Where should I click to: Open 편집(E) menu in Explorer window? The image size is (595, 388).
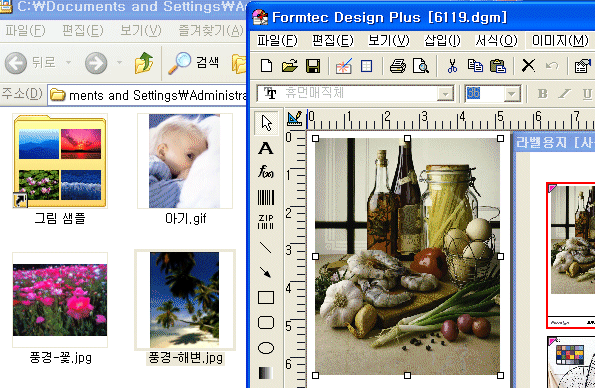[82, 30]
